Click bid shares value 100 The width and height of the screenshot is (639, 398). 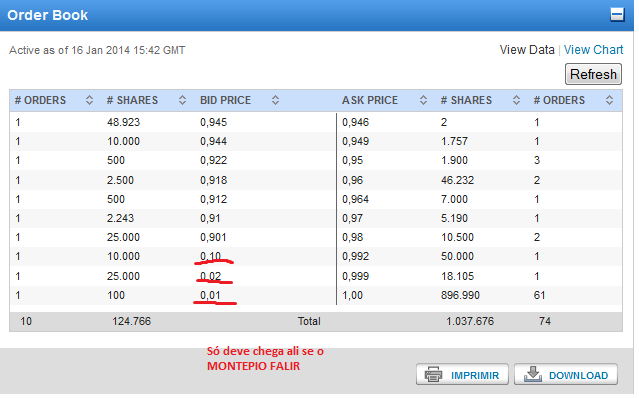116,295
